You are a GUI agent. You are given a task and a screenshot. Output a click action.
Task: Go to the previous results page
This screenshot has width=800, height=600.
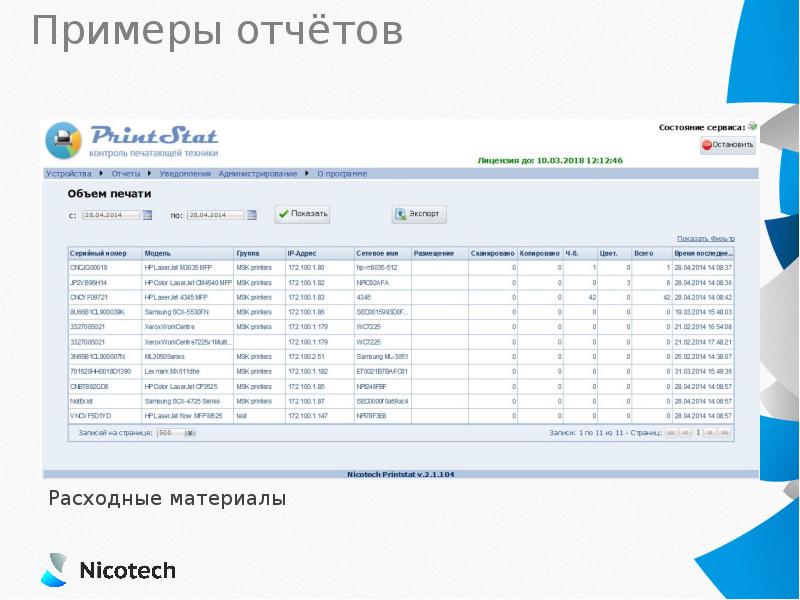coord(687,433)
